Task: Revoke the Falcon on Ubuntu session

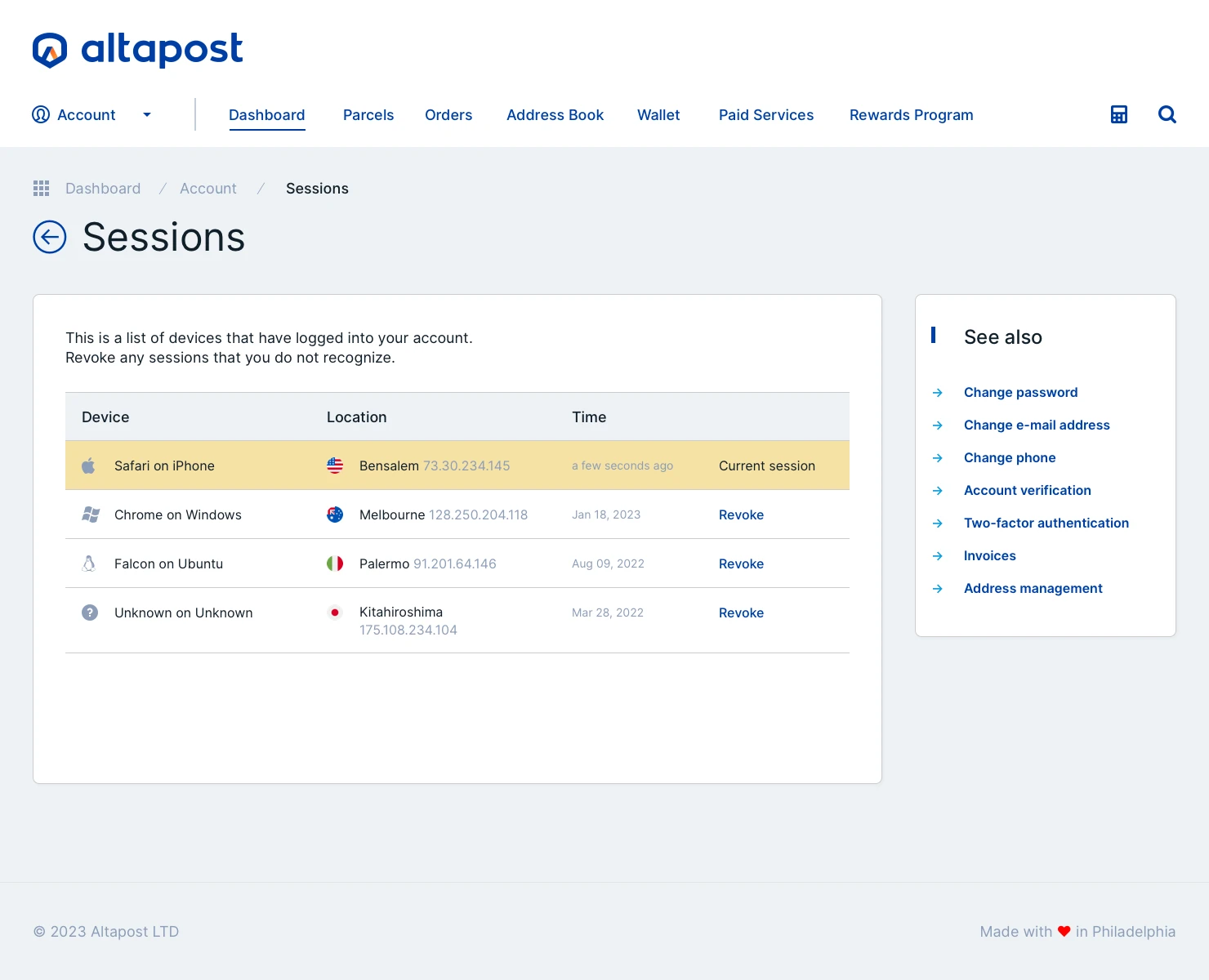Action: tap(741, 563)
